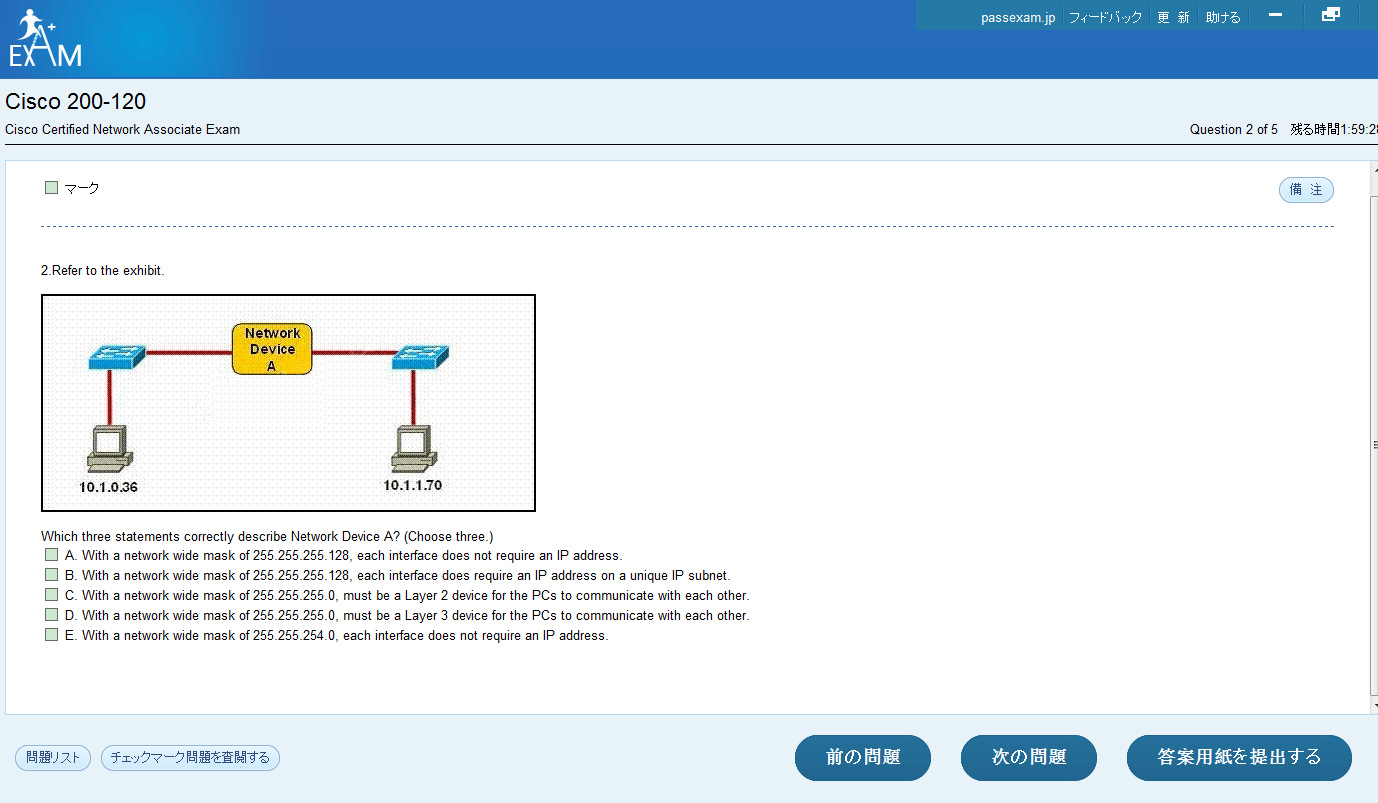Viewport: 1378px width, 803px height.
Task: Tick answer C checkbox
Action: coord(52,595)
